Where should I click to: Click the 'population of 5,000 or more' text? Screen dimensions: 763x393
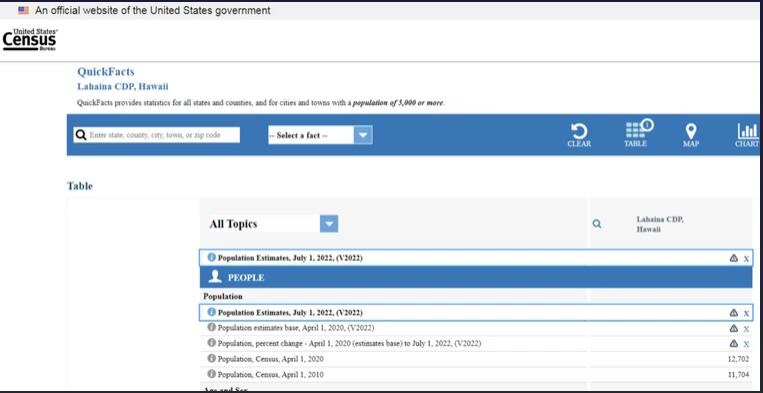pos(398,103)
